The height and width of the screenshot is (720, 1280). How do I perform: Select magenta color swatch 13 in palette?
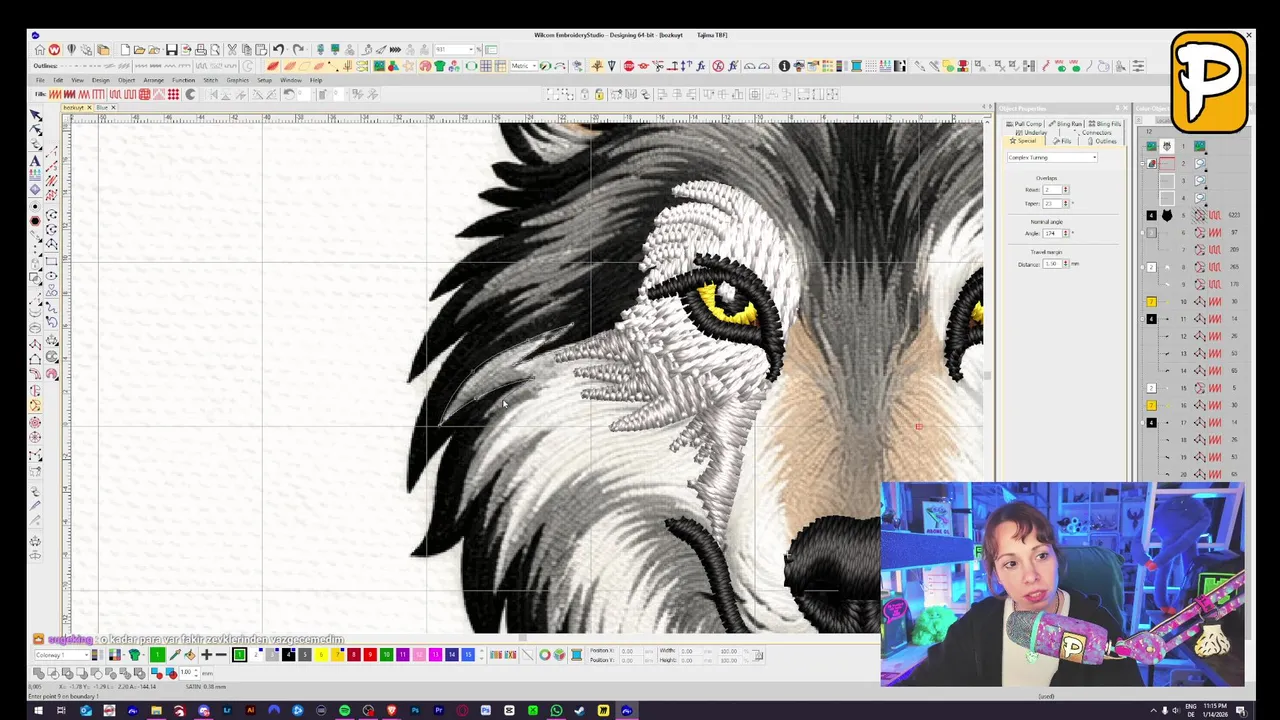[x=435, y=655]
